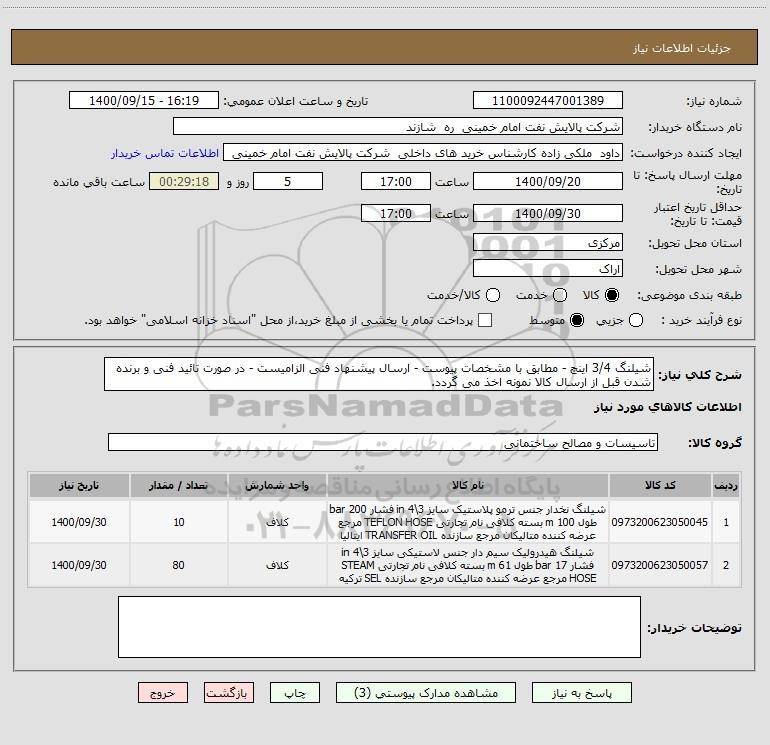Screen dimensions: 770x745
Task: Click the TEFLON HOSE item description
Action: 468,522
